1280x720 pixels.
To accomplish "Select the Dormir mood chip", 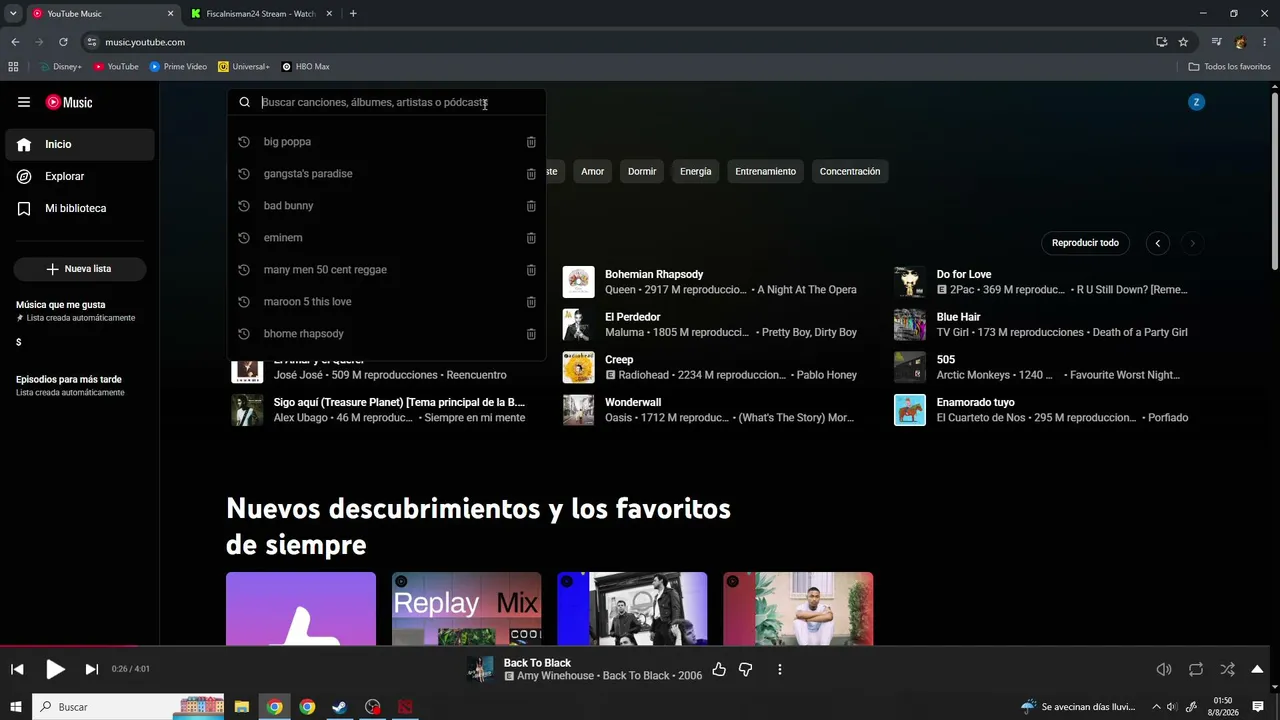I will 642,171.
